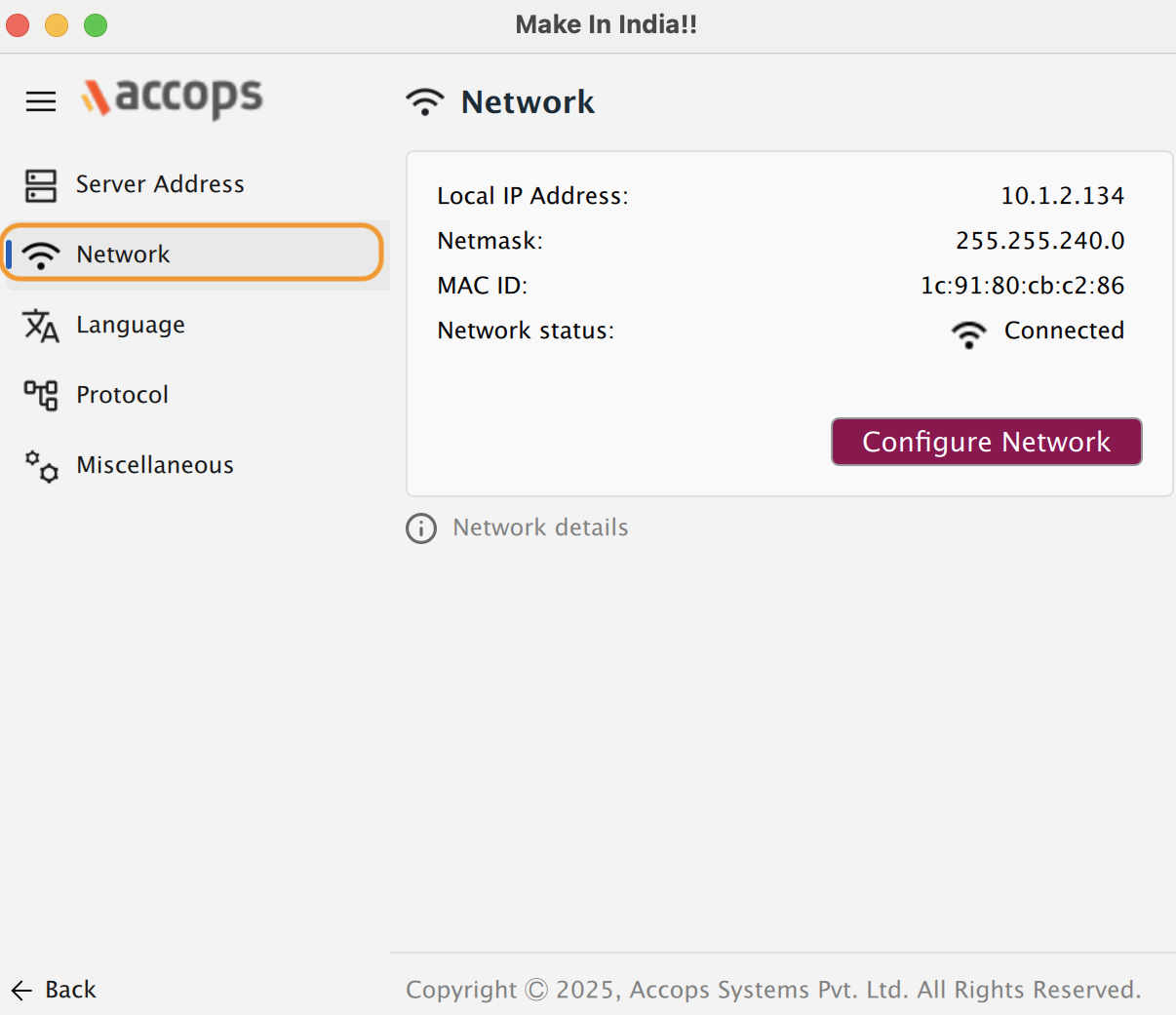
Task: Click the Wi-Fi icon beside Network in sidebar
Action: pos(41,255)
